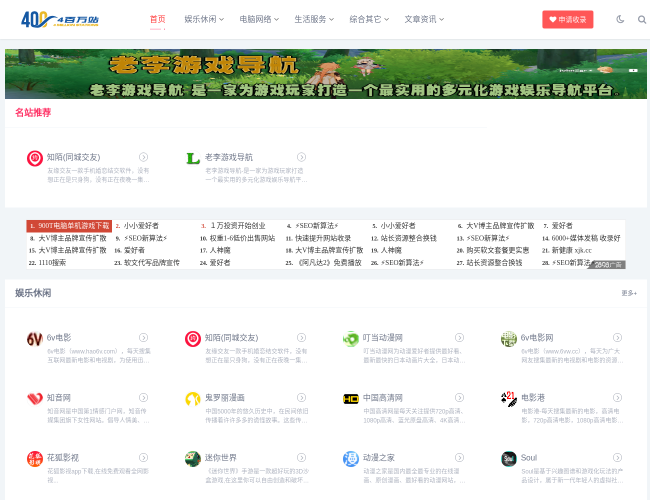Open the 电影港 title link
Viewport: 650px width, 500px height.
533,398
